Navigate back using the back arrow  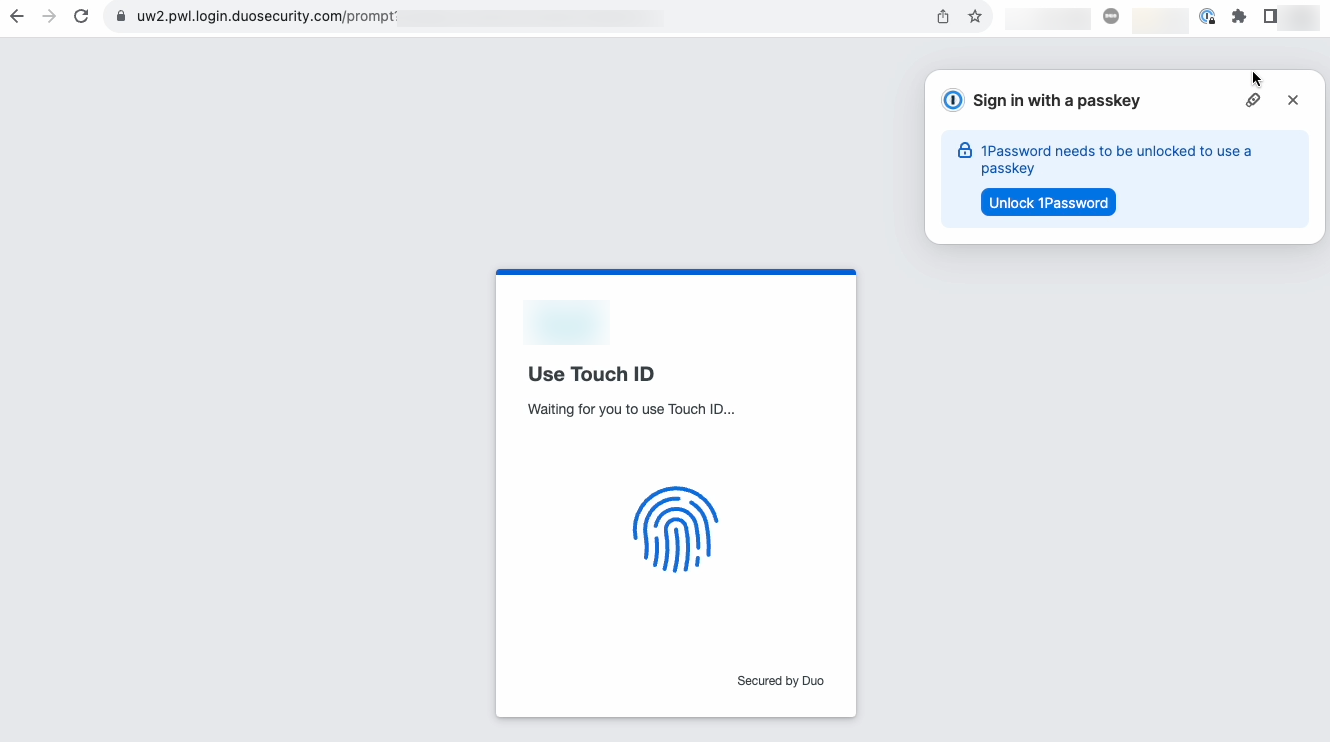coord(16,16)
